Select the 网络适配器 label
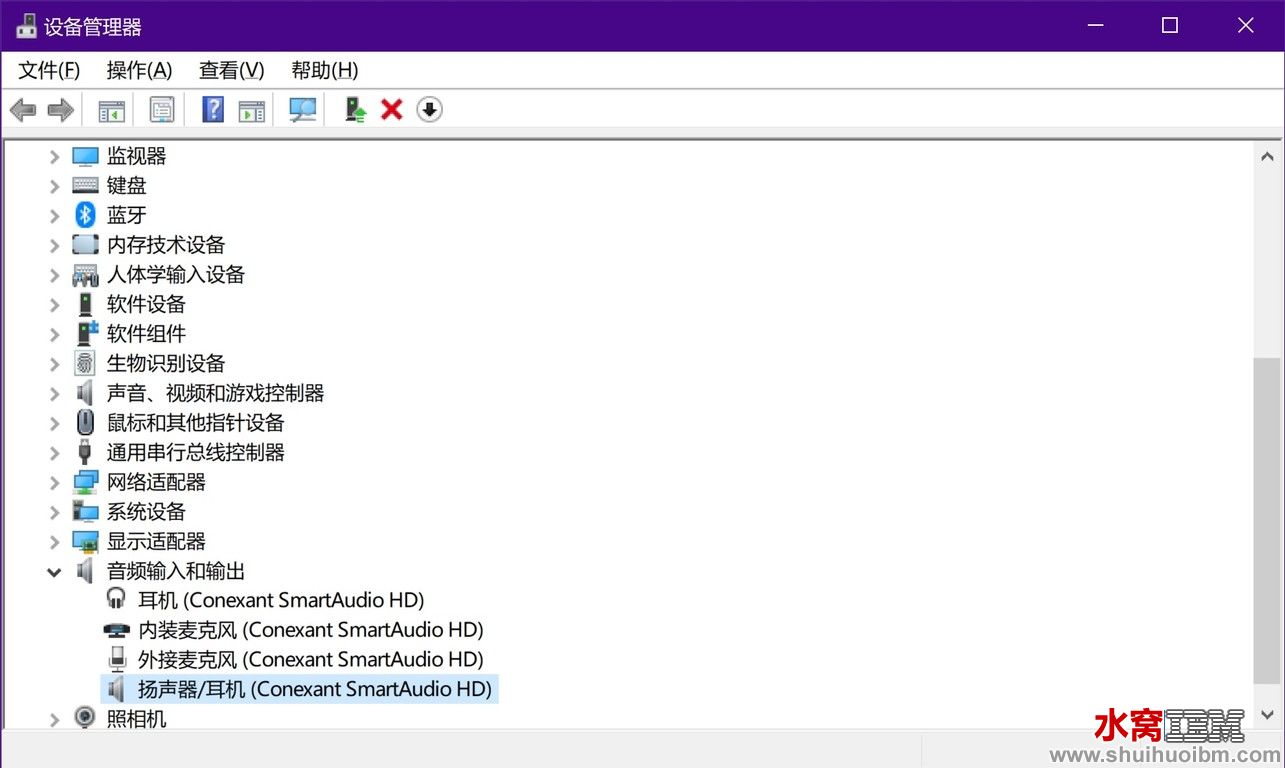1285x768 pixels. 156,482
